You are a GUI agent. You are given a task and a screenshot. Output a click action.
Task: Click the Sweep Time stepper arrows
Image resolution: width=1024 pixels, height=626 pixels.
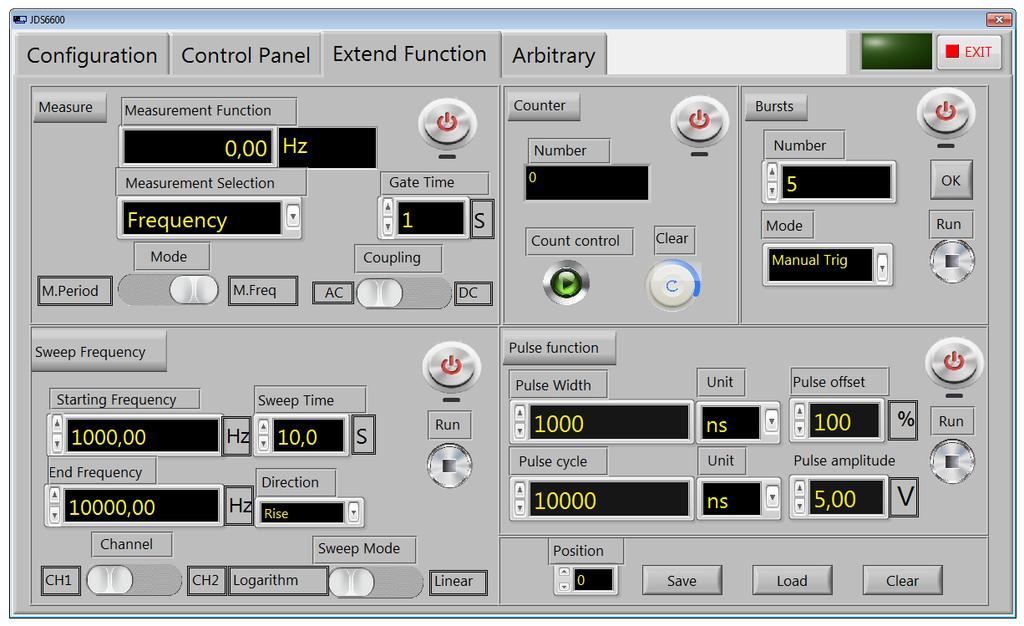pyautogui.click(x=263, y=435)
